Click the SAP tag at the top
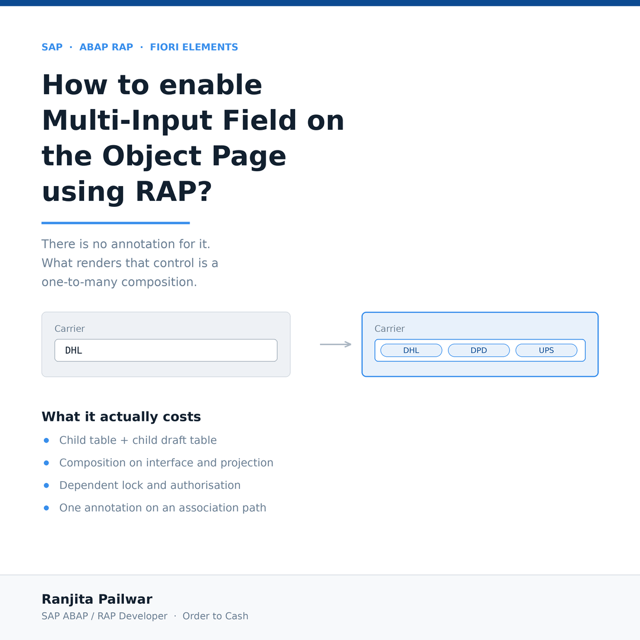 coord(52,47)
